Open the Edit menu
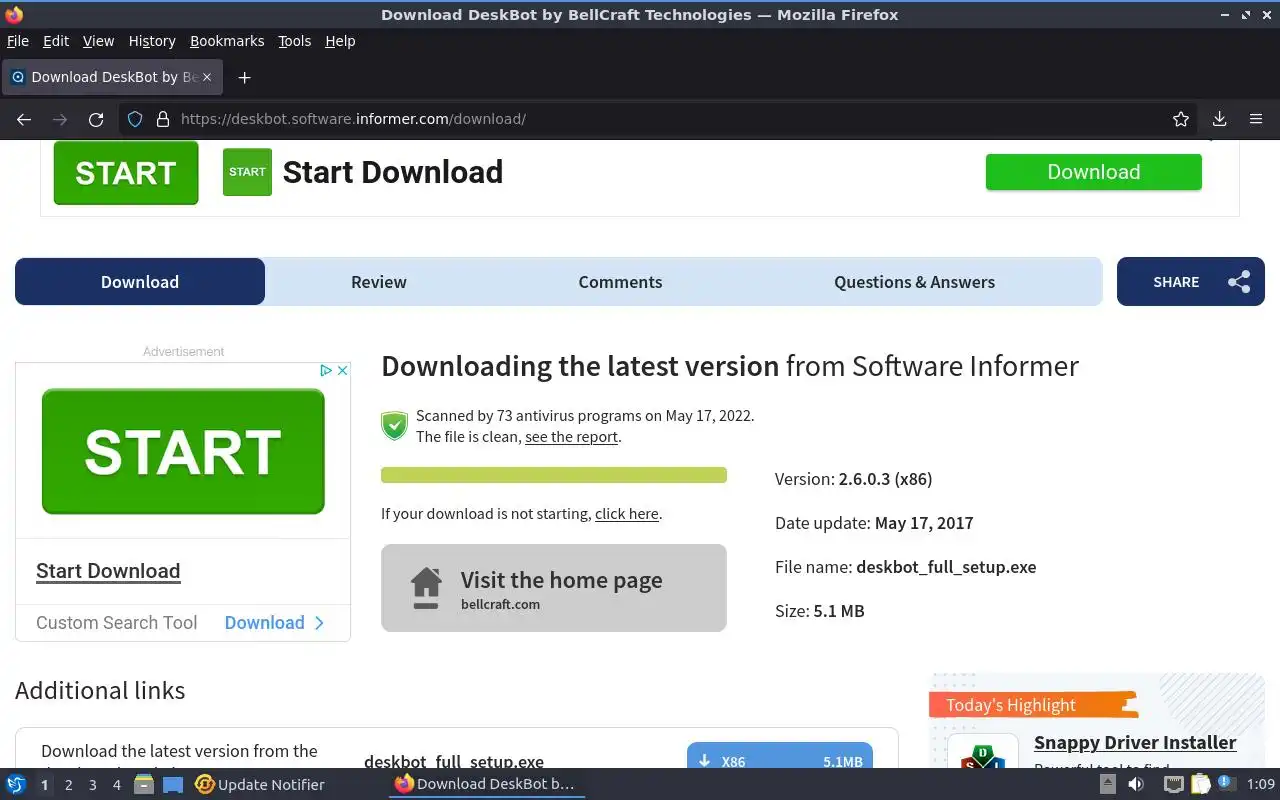This screenshot has height=800, width=1280. 56,41
